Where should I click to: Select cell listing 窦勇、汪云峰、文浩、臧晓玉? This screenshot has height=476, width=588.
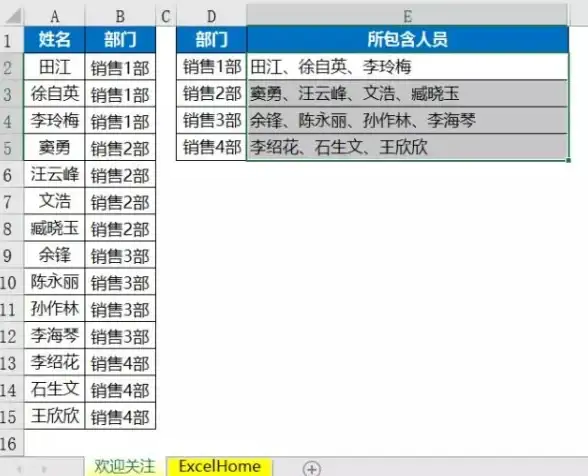coord(408,94)
